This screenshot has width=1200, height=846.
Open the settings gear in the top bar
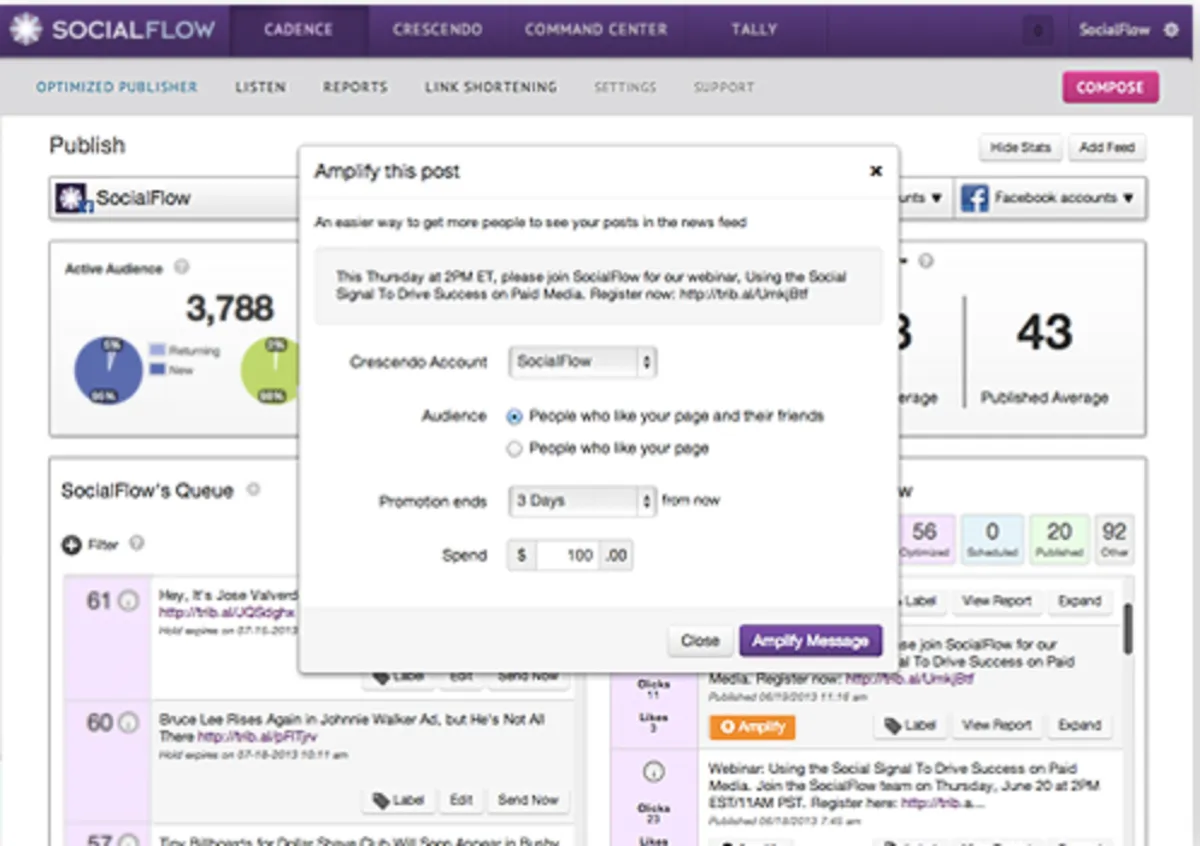point(1171,30)
